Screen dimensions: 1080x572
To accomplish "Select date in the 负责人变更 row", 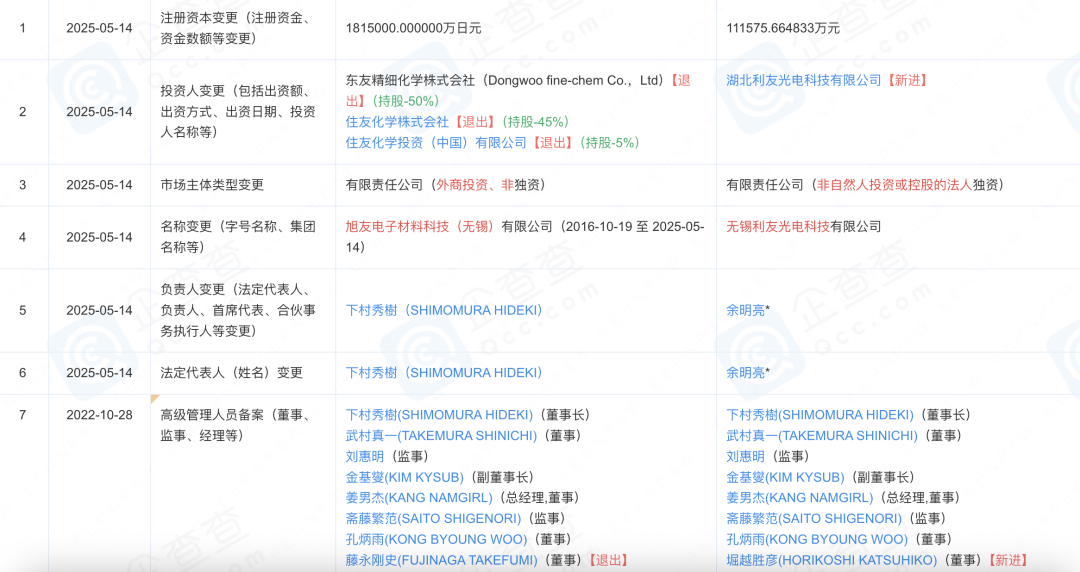I will 99,311.
